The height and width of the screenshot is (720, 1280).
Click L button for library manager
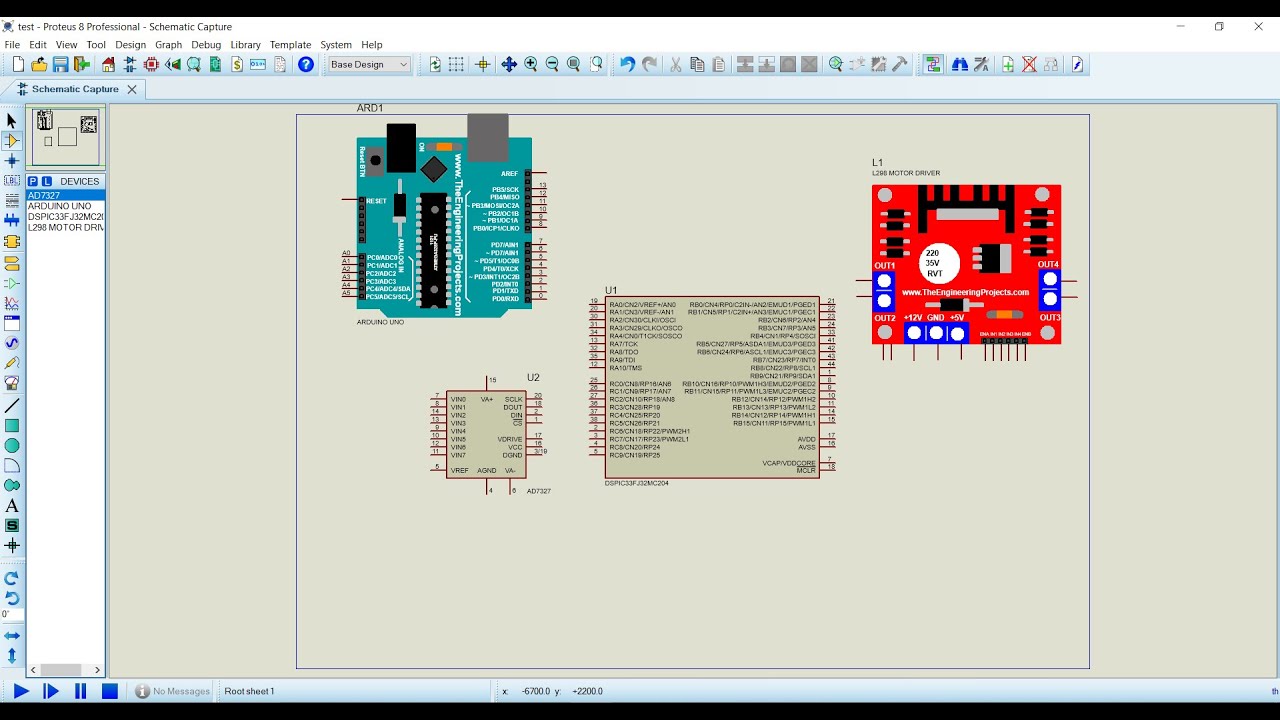pos(46,181)
